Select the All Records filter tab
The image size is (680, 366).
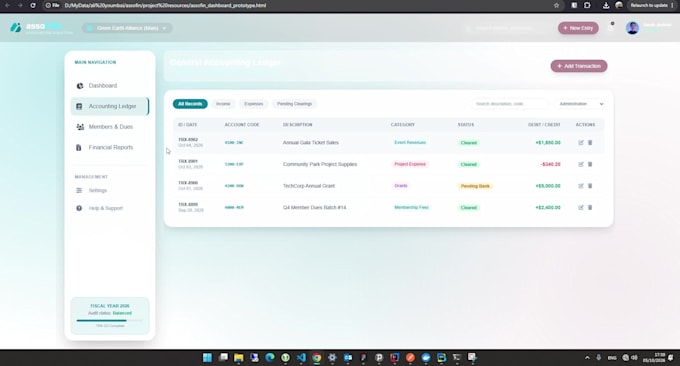190,104
